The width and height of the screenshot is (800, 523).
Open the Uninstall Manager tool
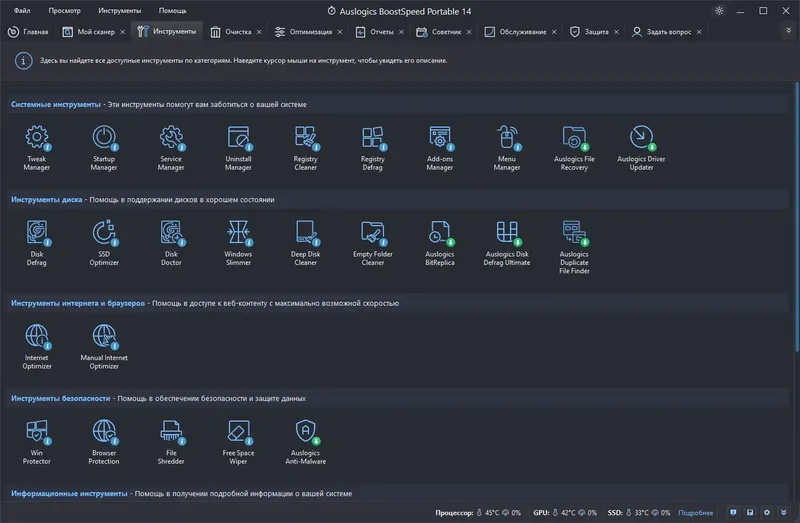(x=238, y=147)
